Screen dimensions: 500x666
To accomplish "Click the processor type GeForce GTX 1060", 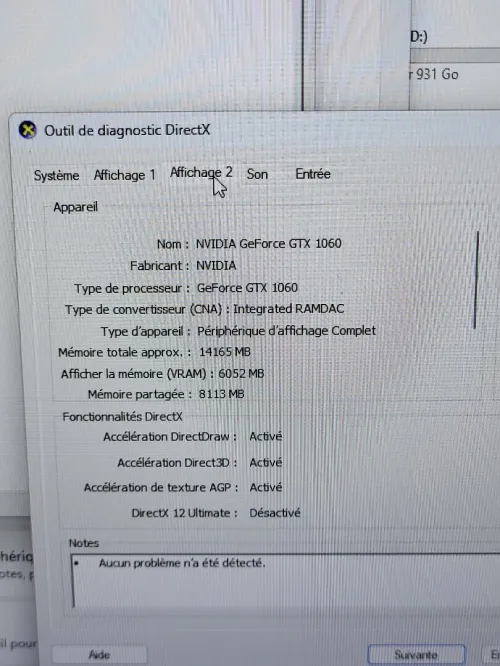I will click(247, 288).
